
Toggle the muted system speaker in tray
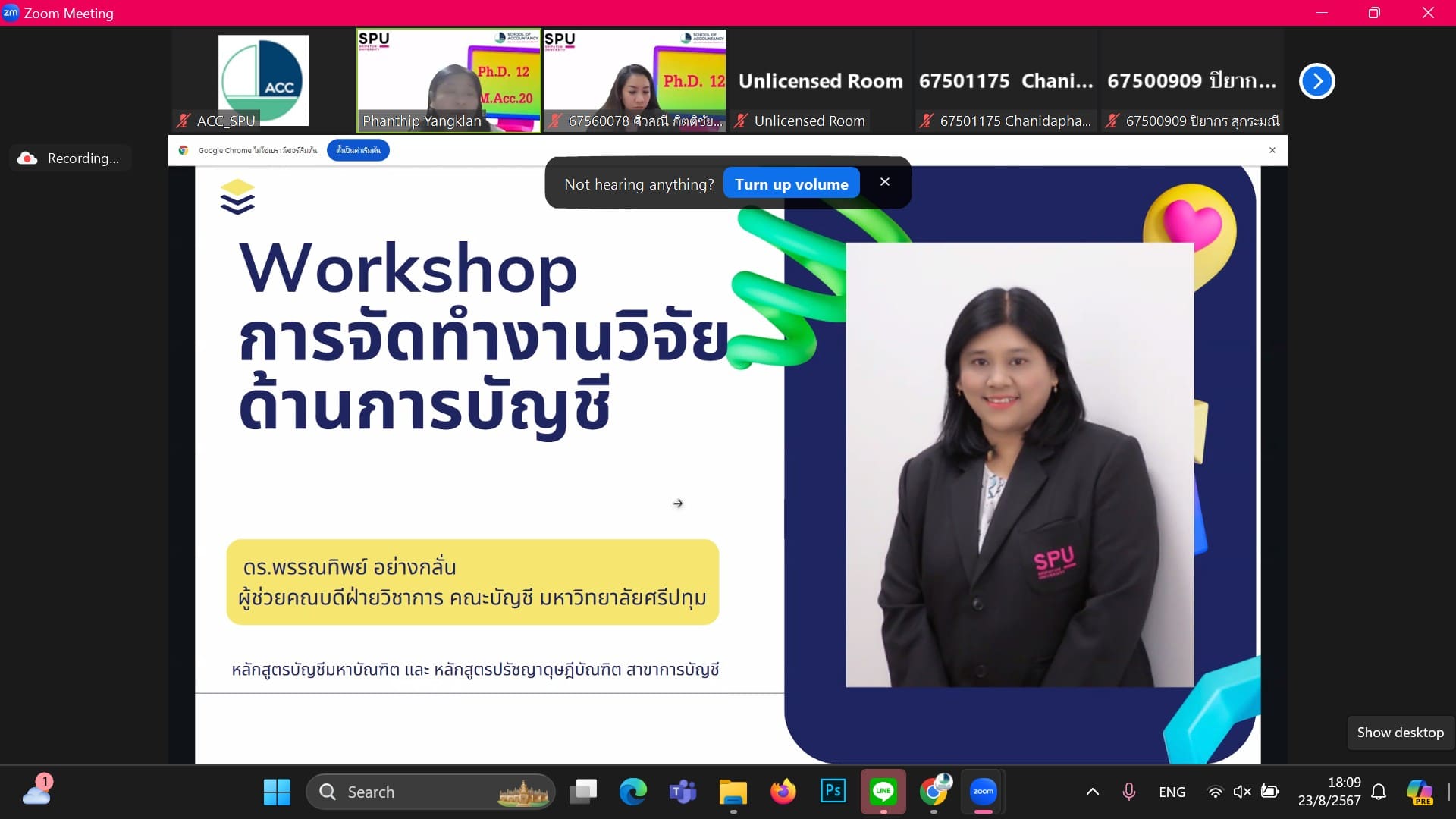point(1242,791)
